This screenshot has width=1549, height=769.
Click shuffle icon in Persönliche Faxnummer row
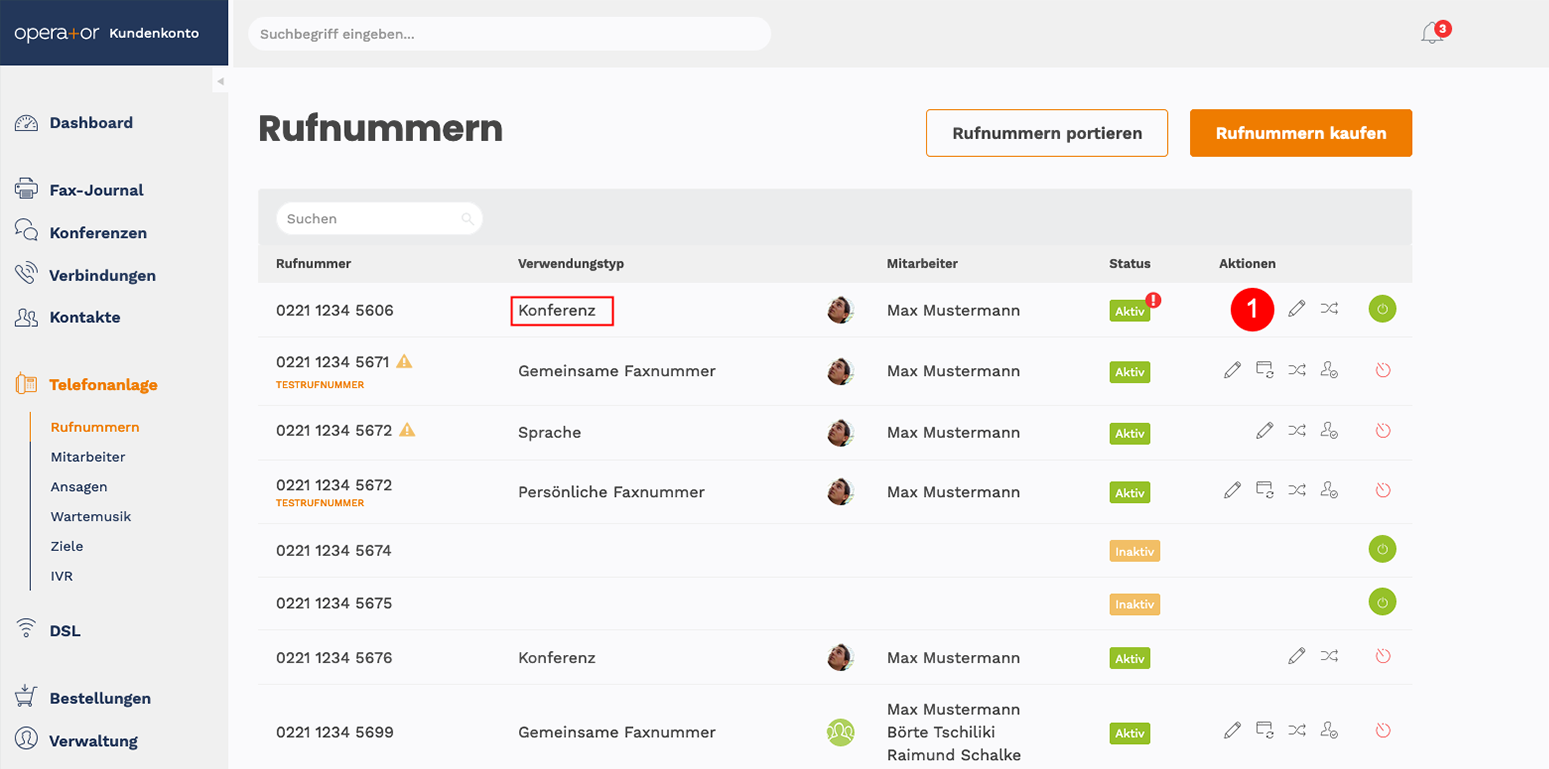coord(1297,490)
